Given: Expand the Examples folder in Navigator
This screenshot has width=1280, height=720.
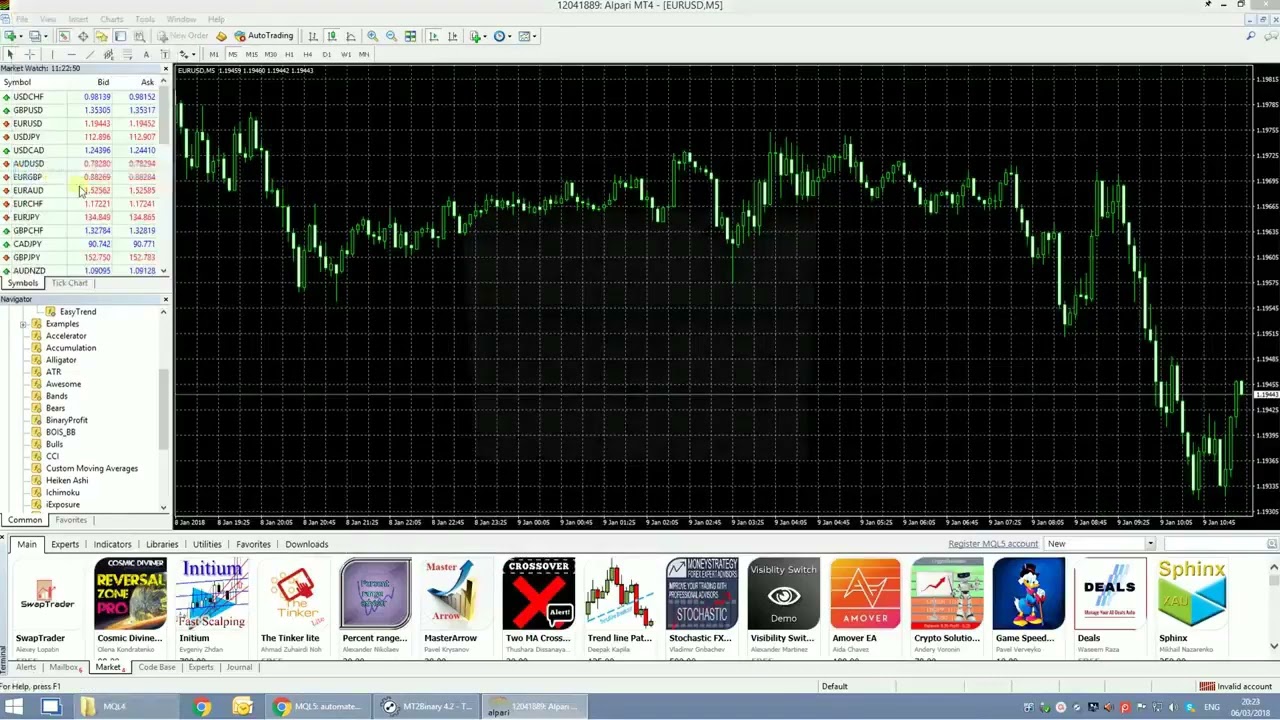Looking at the screenshot, I should point(23,324).
